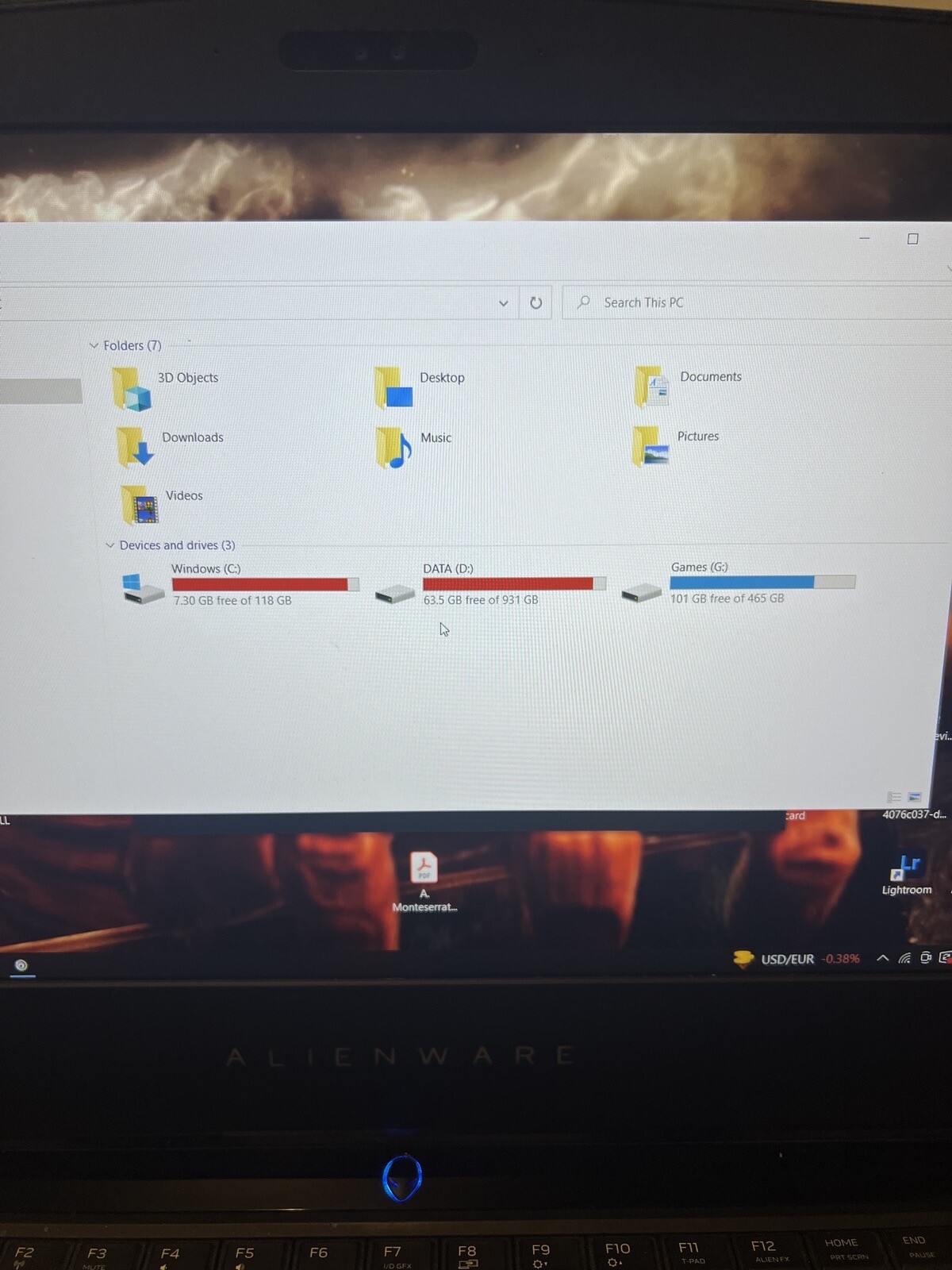
Task: Click '101 GB free of 465 GB'
Action: click(x=727, y=598)
